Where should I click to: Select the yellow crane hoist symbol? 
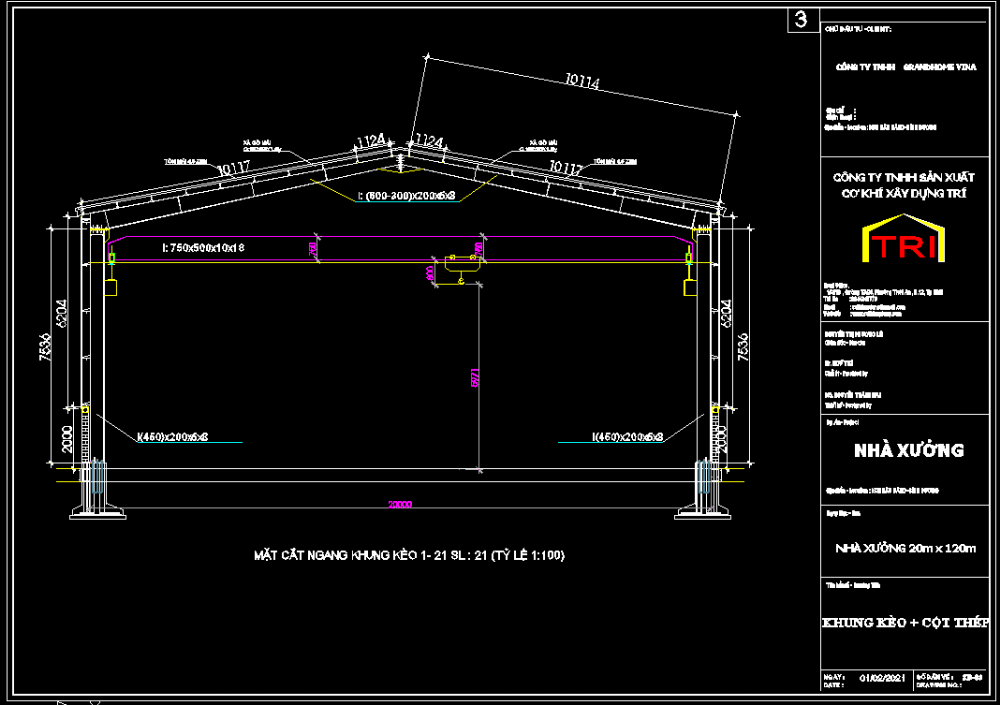pyautogui.click(x=462, y=269)
